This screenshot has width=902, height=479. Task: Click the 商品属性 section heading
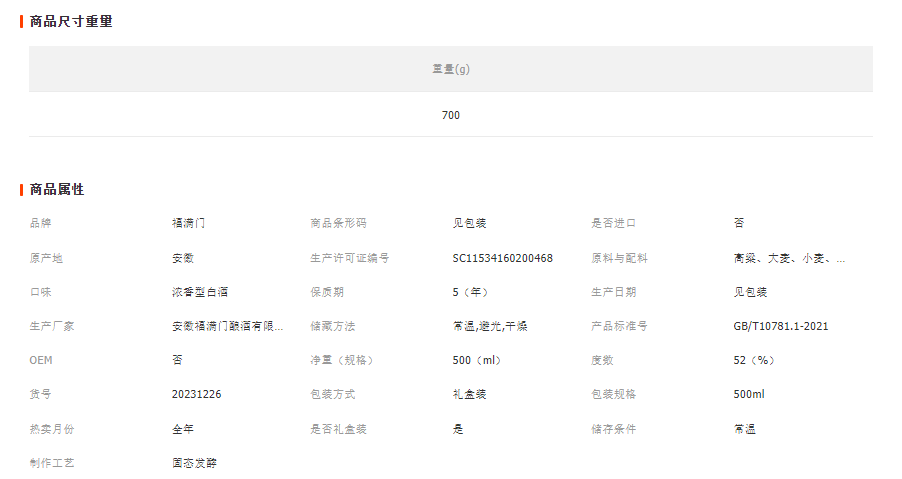point(57,189)
